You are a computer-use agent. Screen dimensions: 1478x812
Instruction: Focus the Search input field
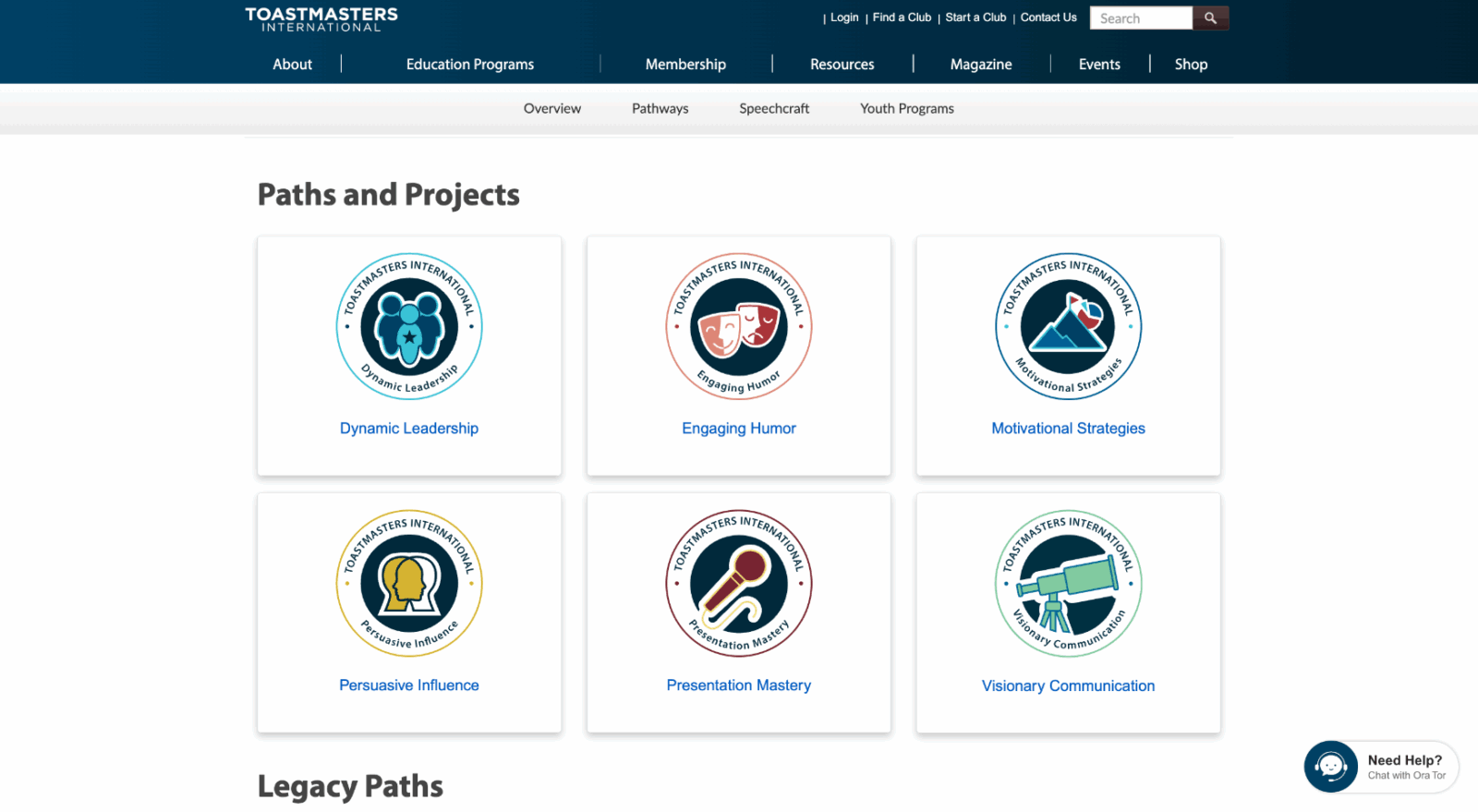pyautogui.click(x=1141, y=18)
